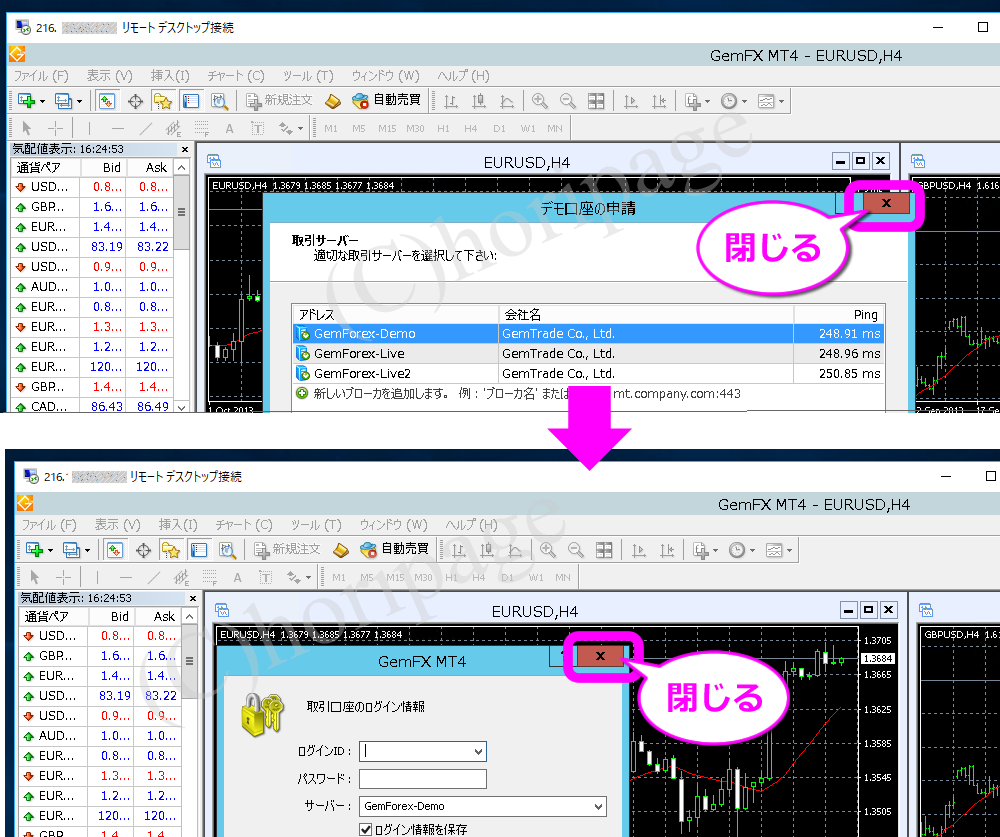Open Strategy Tester icon in the upper screenshot
This screenshot has height=837, width=1000.
(x=219, y=101)
